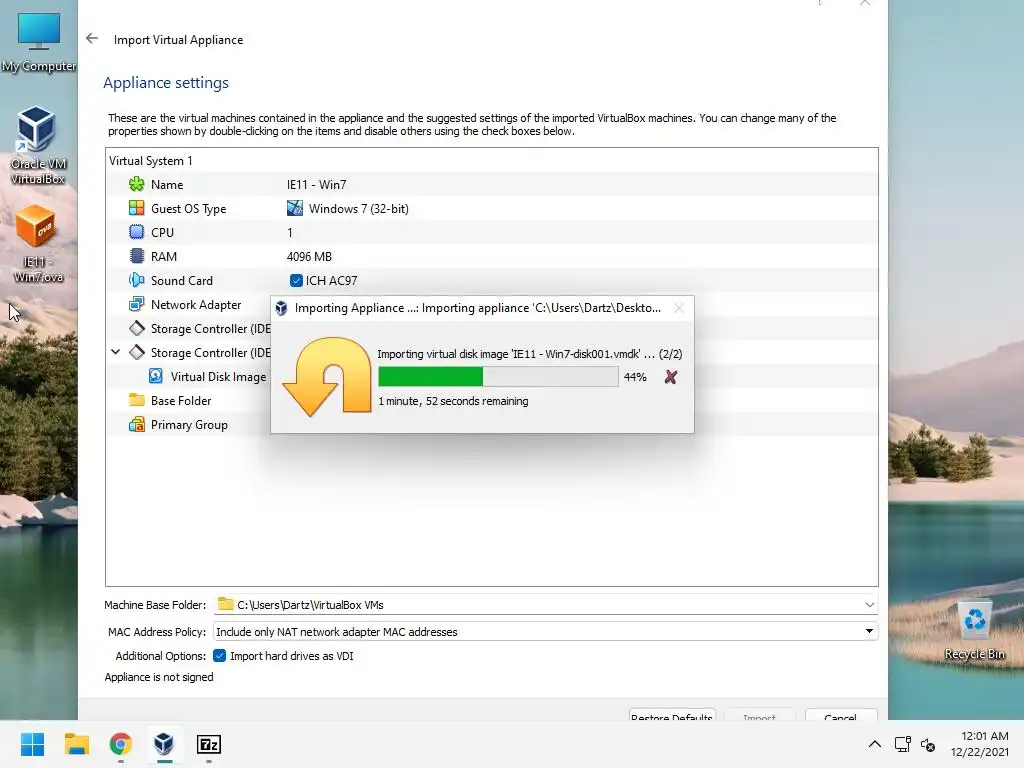Click the Network Adapter icon
The width and height of the screenshot is (1024, 768).
136,304
